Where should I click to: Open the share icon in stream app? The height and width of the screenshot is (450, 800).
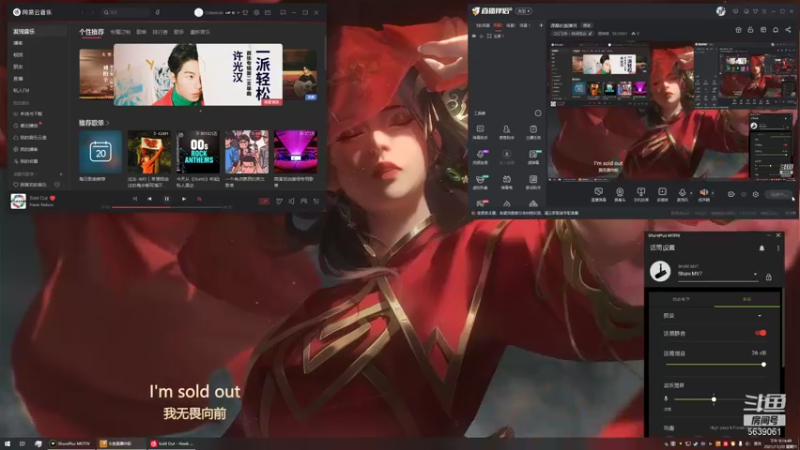click(x=788, y=30)
